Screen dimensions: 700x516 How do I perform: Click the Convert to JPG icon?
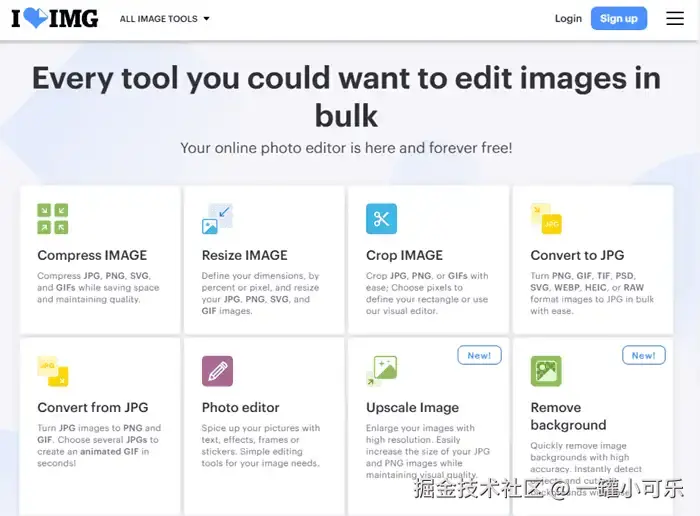pos(546,219)
